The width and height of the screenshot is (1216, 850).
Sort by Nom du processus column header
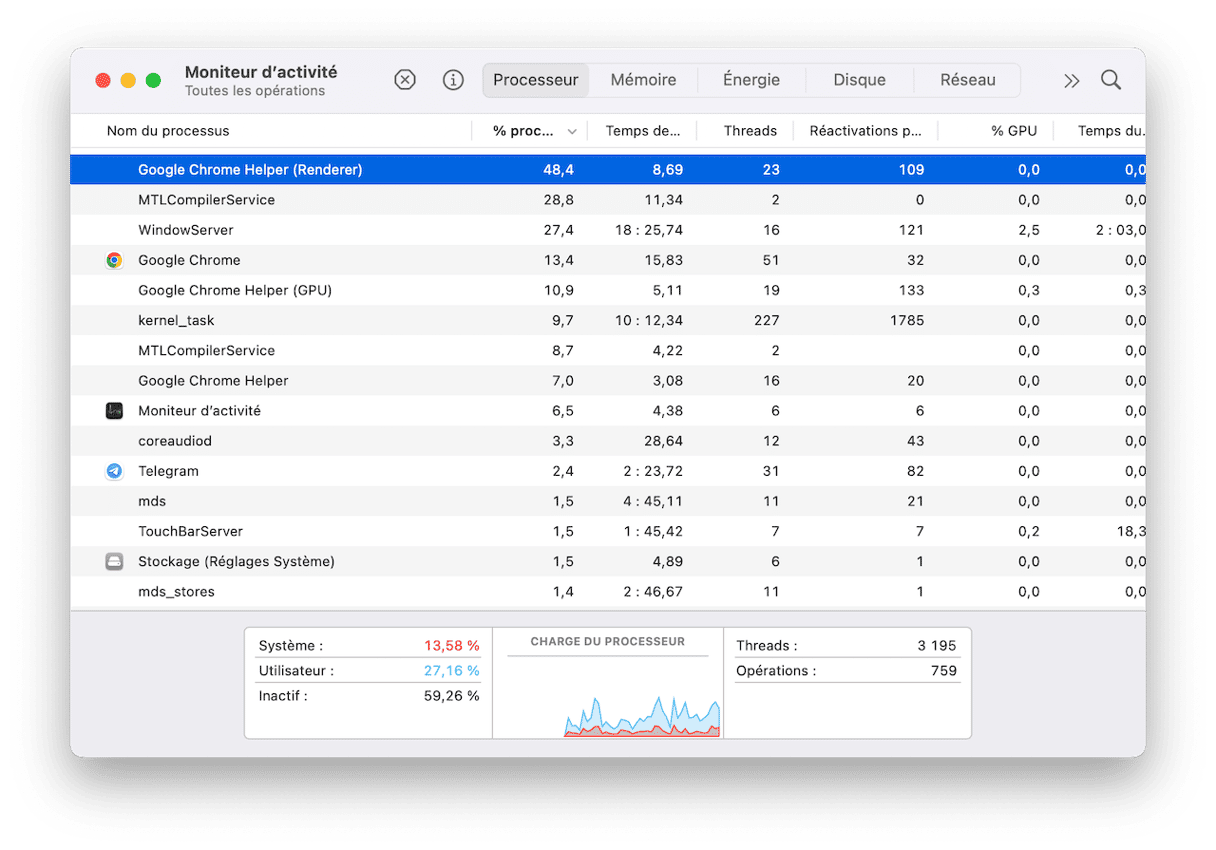tap(168, 131)
